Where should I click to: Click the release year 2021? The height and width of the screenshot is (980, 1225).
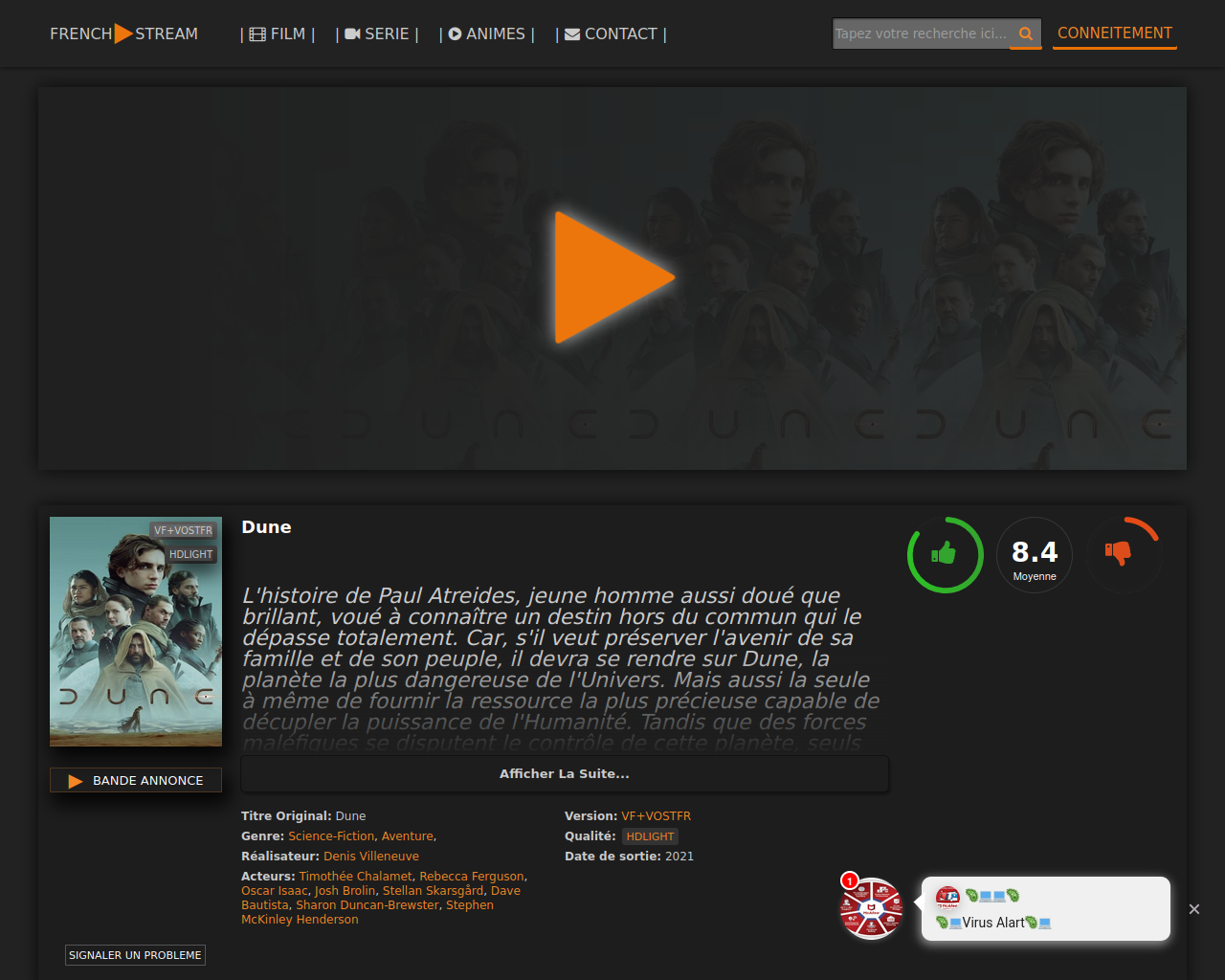click(x=679, y=857)
